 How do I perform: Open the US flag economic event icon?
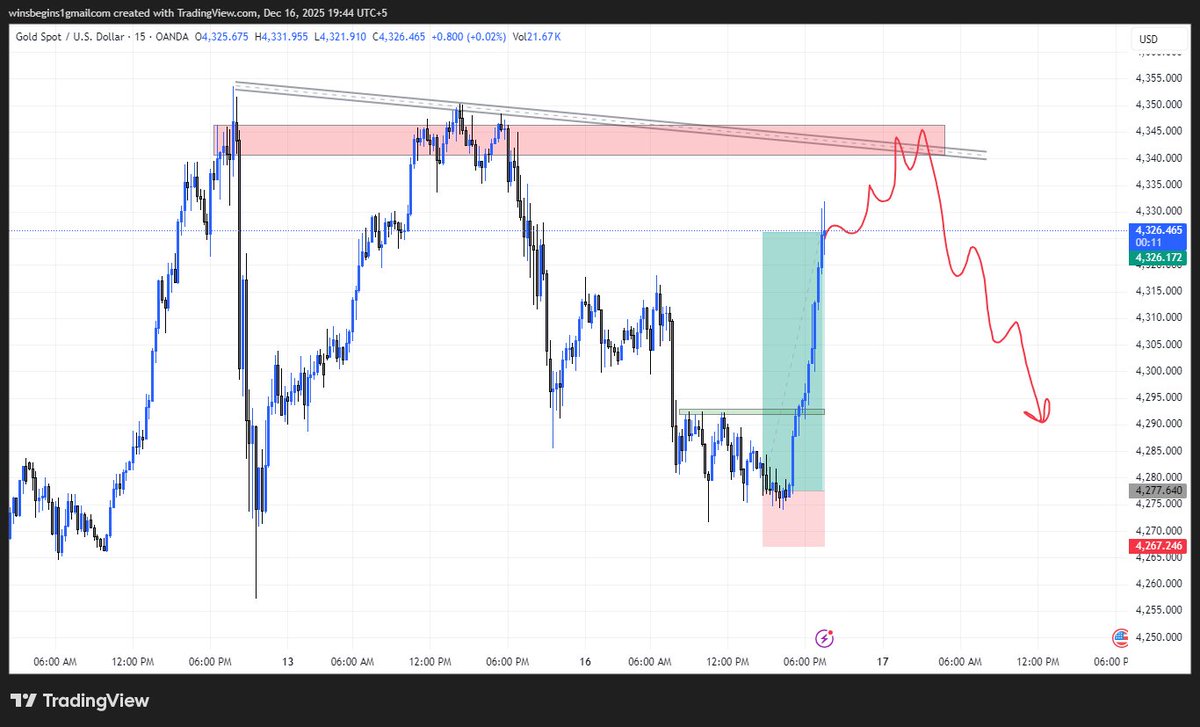[1121, 637]
